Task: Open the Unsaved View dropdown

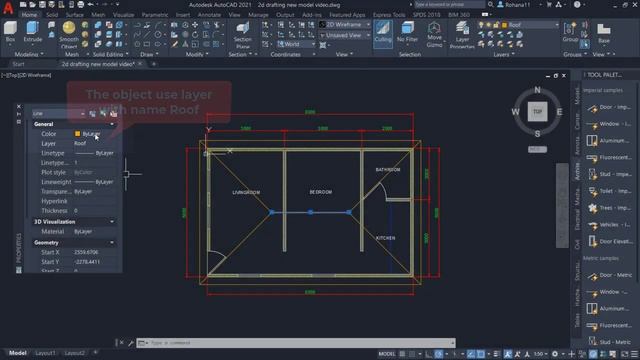Action: point(345,35)
